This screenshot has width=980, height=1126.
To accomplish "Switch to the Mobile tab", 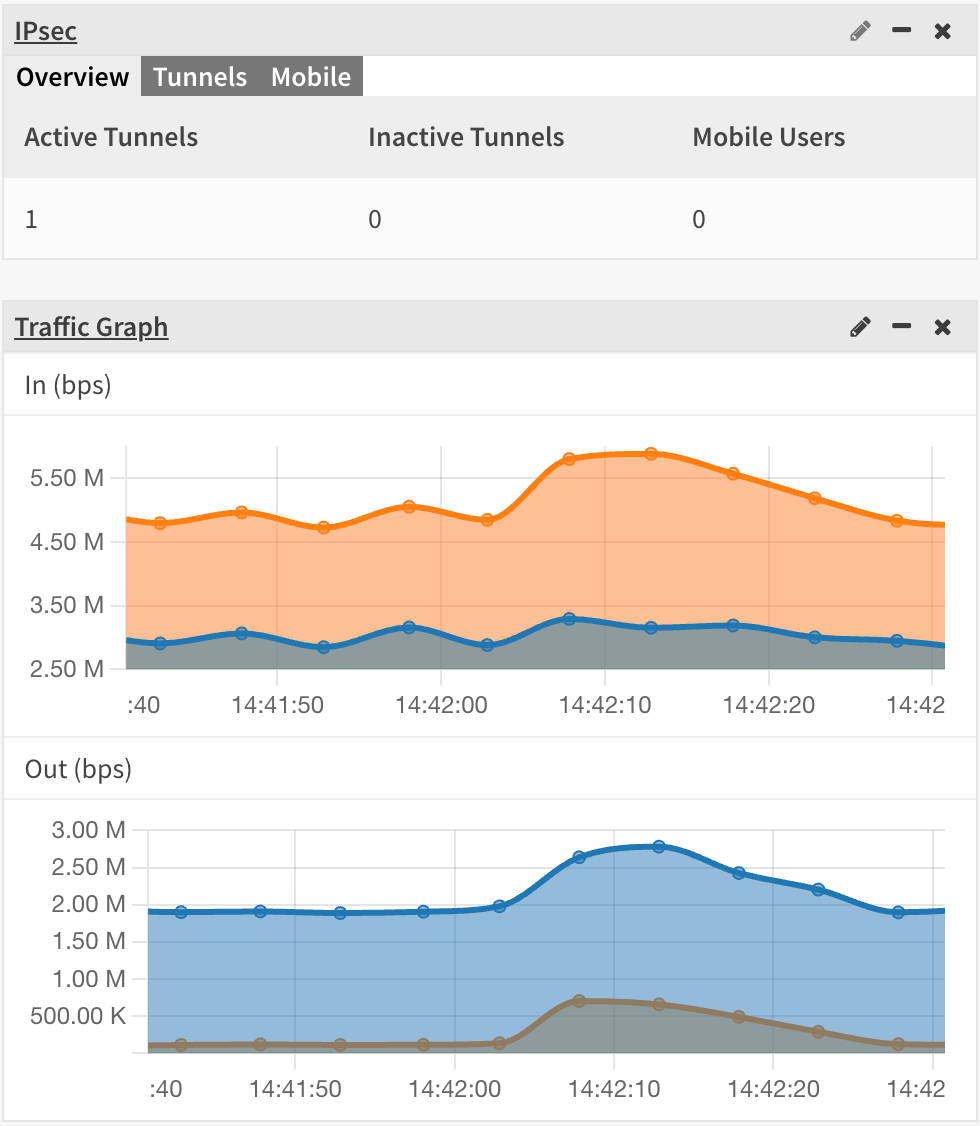I will [310, 76].
